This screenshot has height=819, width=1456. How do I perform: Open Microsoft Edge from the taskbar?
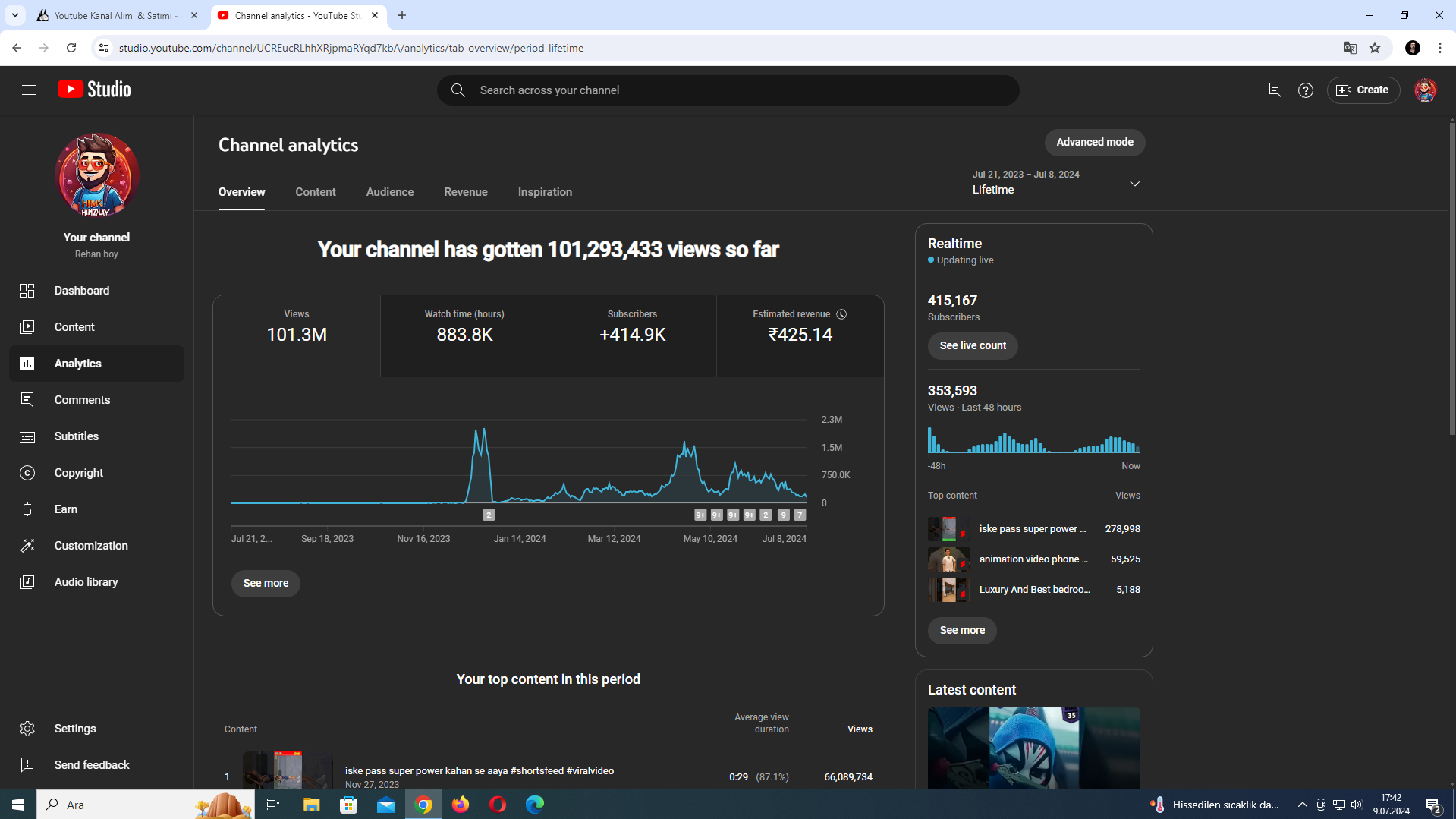[x=535, y=805]
